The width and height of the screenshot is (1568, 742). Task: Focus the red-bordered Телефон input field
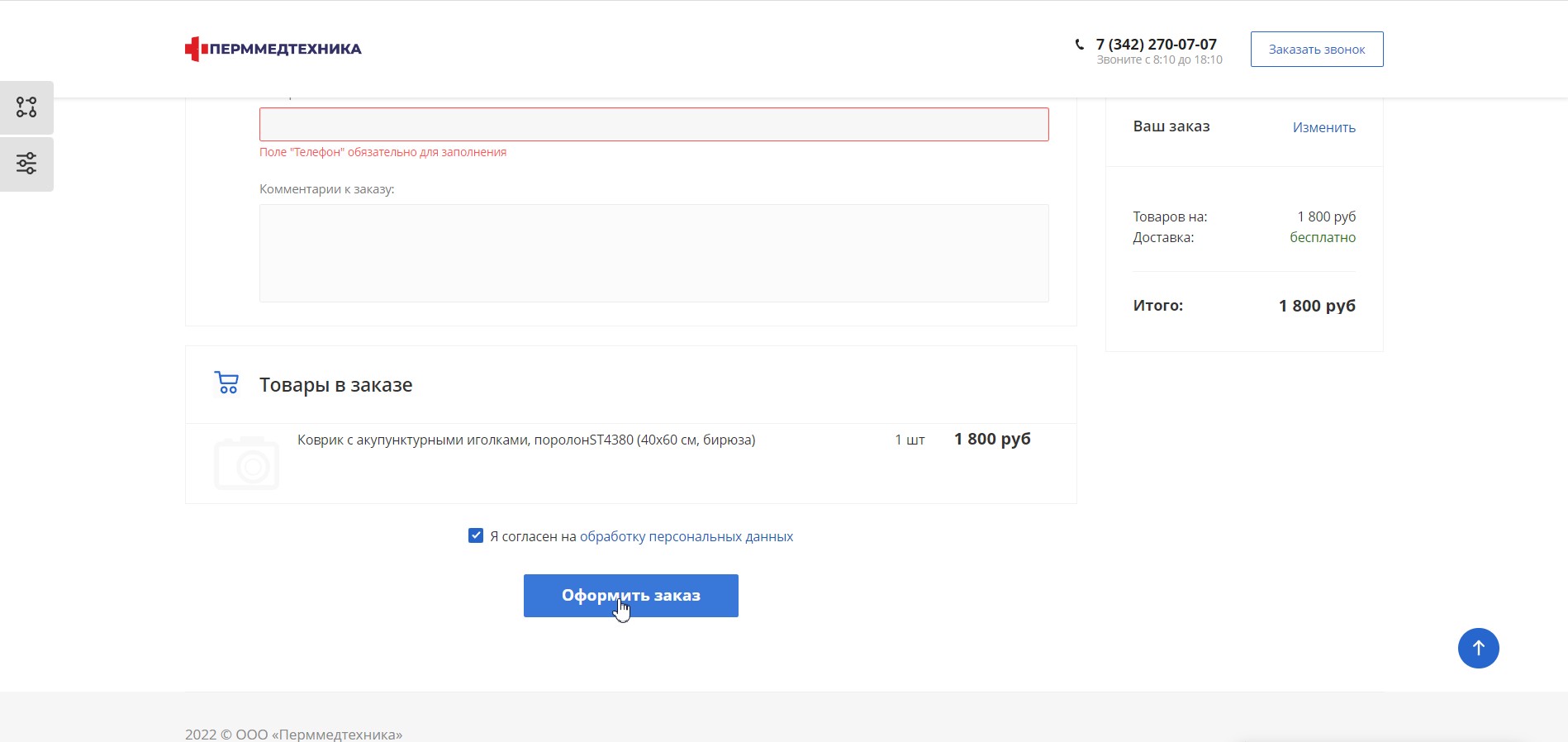pos(654,124)
